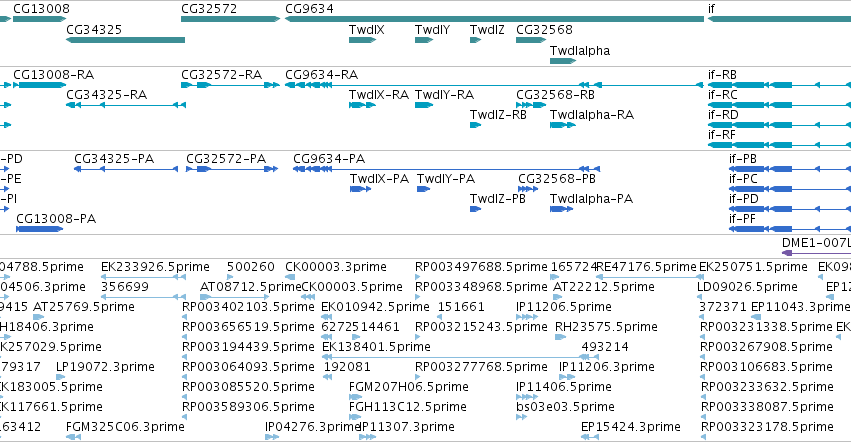
Task: Click the 'if' gene label
Action: click(x=712, y=9)
